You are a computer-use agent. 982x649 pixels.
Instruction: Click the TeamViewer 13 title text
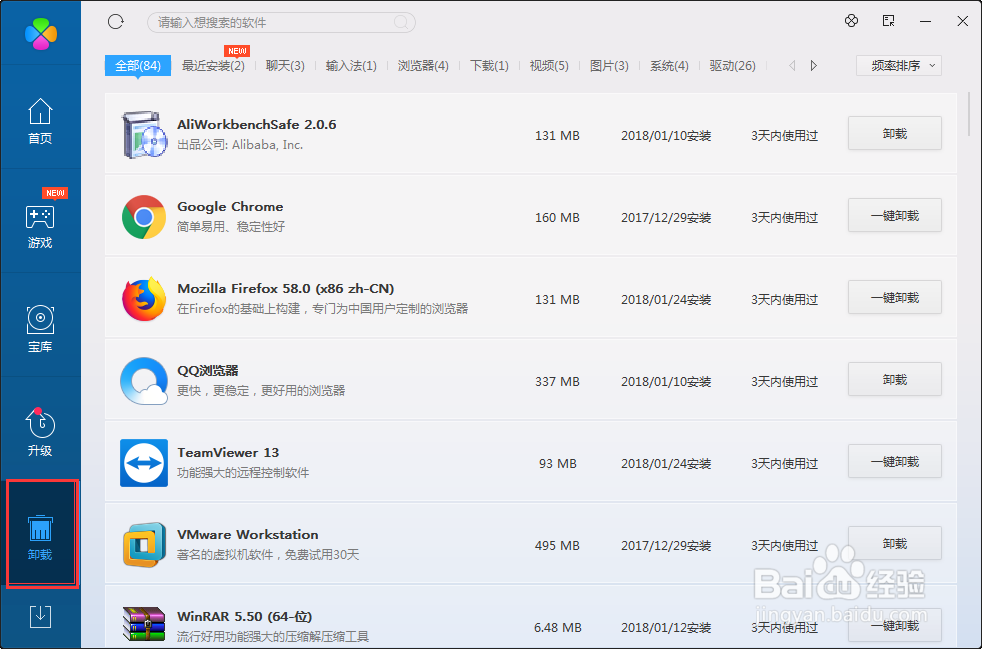point(228,453)
